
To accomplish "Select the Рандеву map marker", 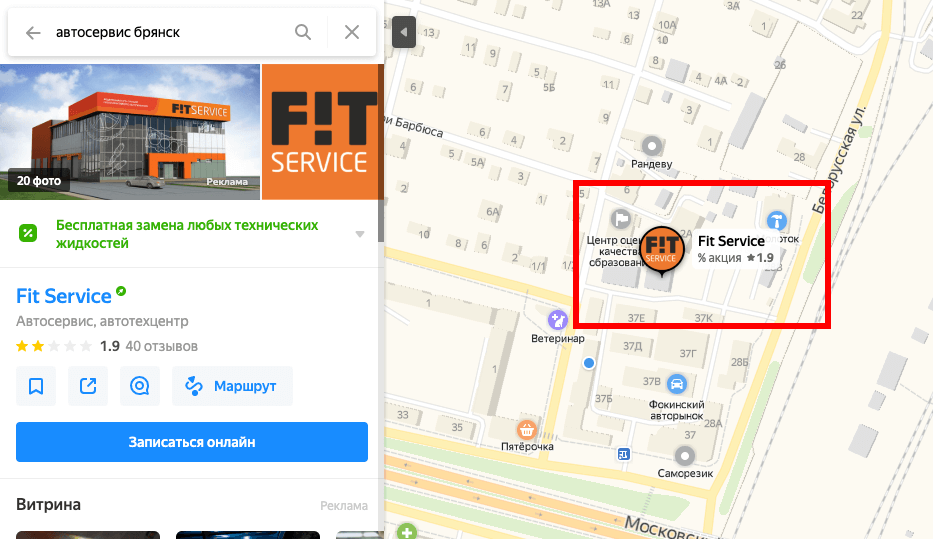I will pos(652,146).
